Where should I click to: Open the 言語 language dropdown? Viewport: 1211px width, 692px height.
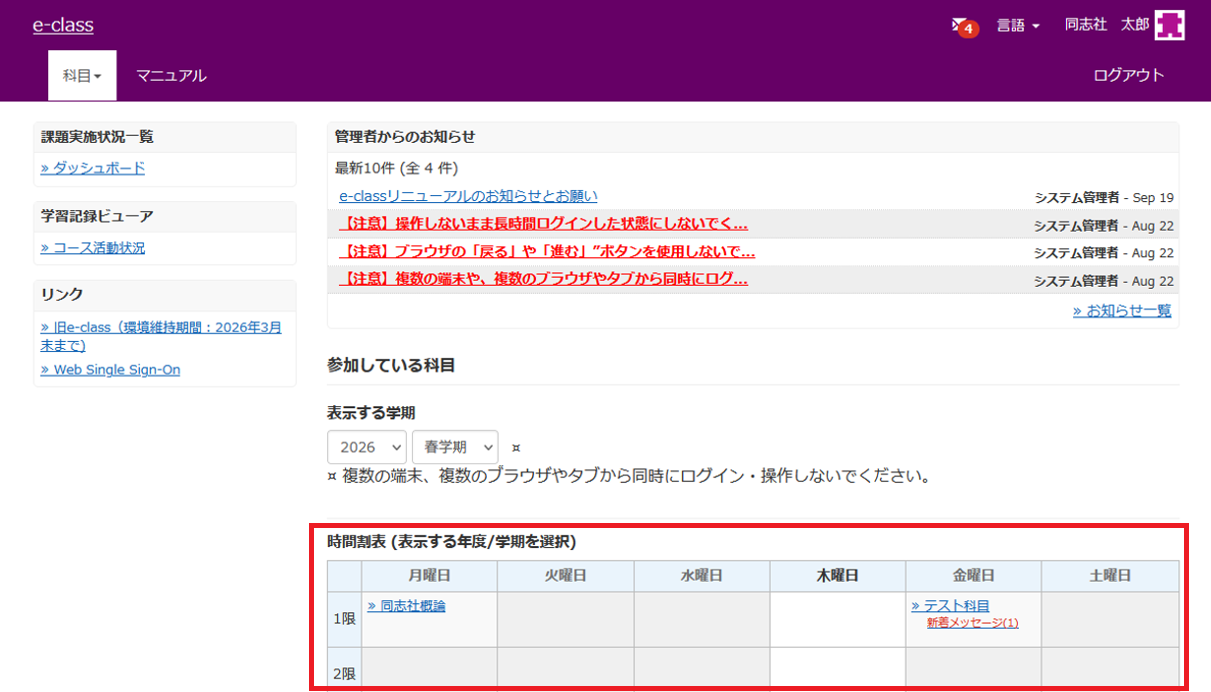point(1018,26)
